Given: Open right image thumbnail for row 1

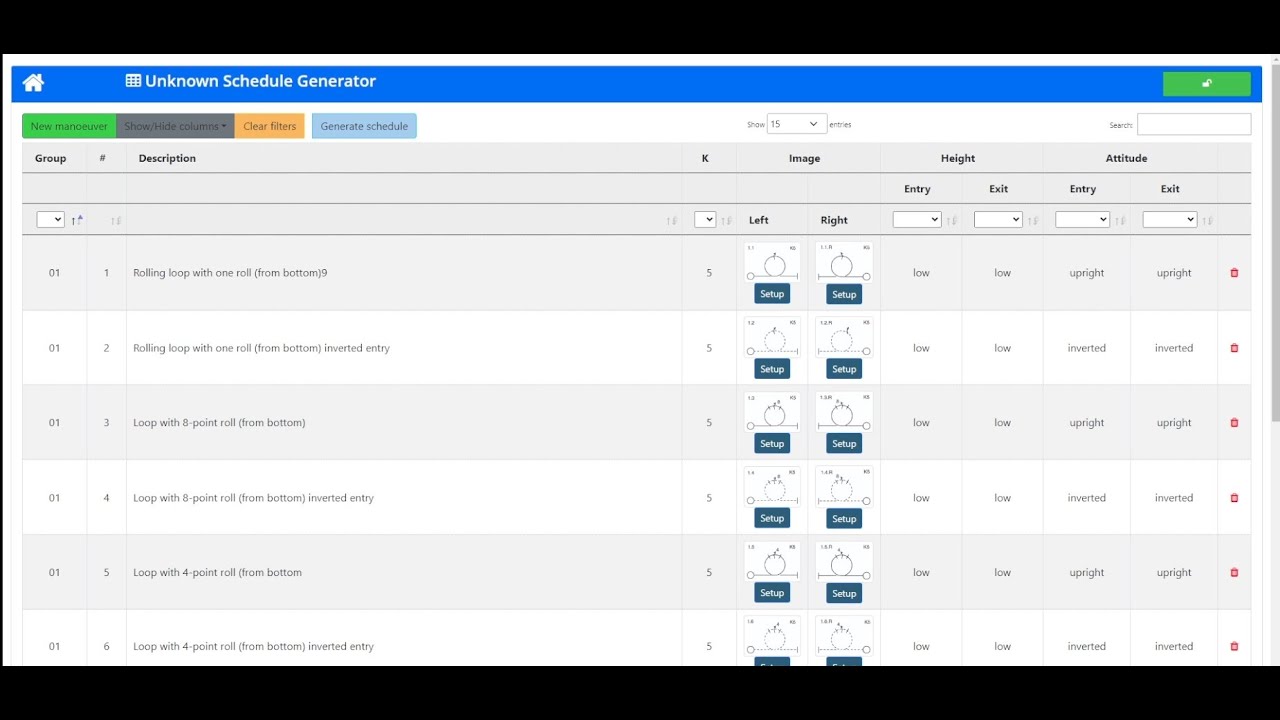Looking at the screenshot, I should point(844,262).
